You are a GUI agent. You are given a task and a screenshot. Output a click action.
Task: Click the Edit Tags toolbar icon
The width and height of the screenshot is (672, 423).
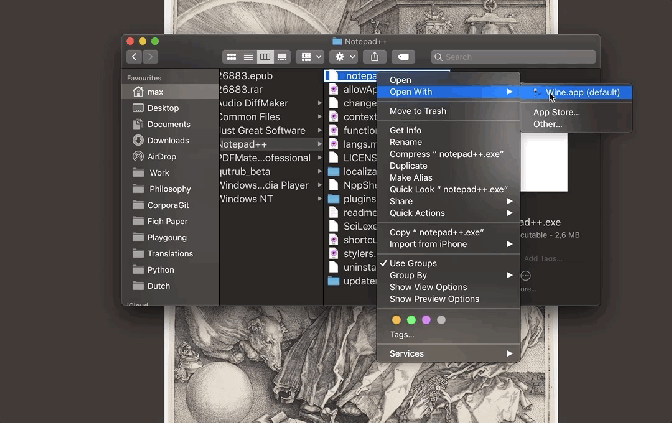click(x=403, y=57)
